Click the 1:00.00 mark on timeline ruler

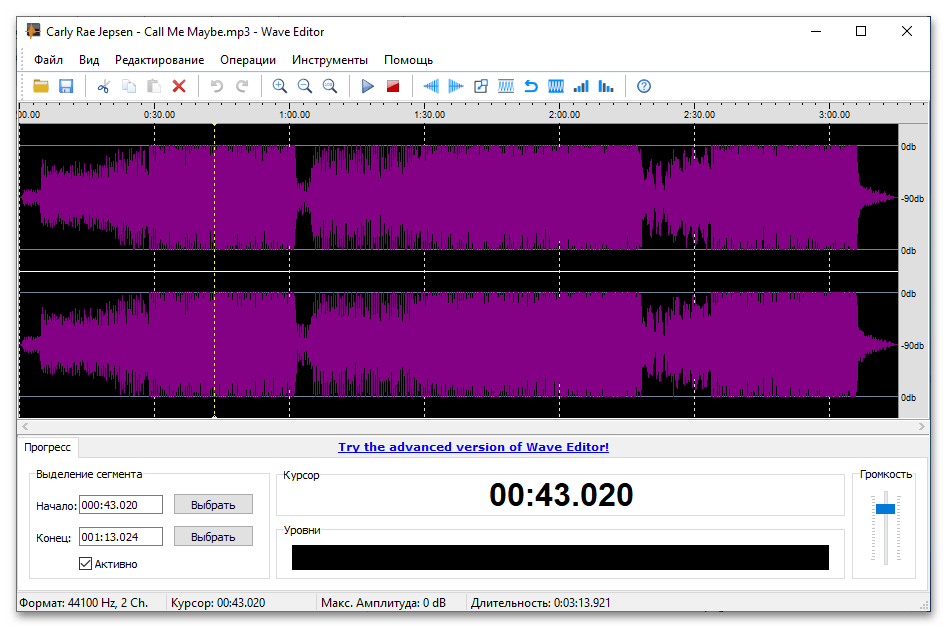294,115
